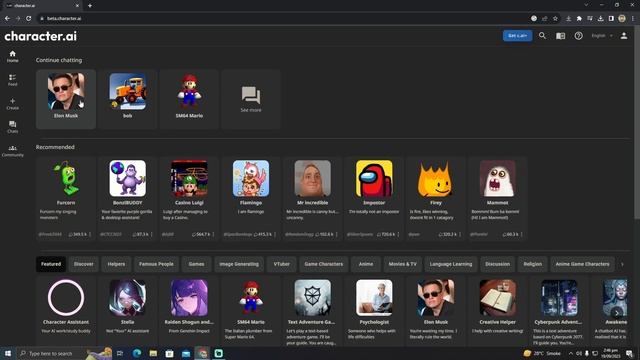The image size is (640, 360).
Task: Open the Image Generating tab
Action: coord(239,264)
